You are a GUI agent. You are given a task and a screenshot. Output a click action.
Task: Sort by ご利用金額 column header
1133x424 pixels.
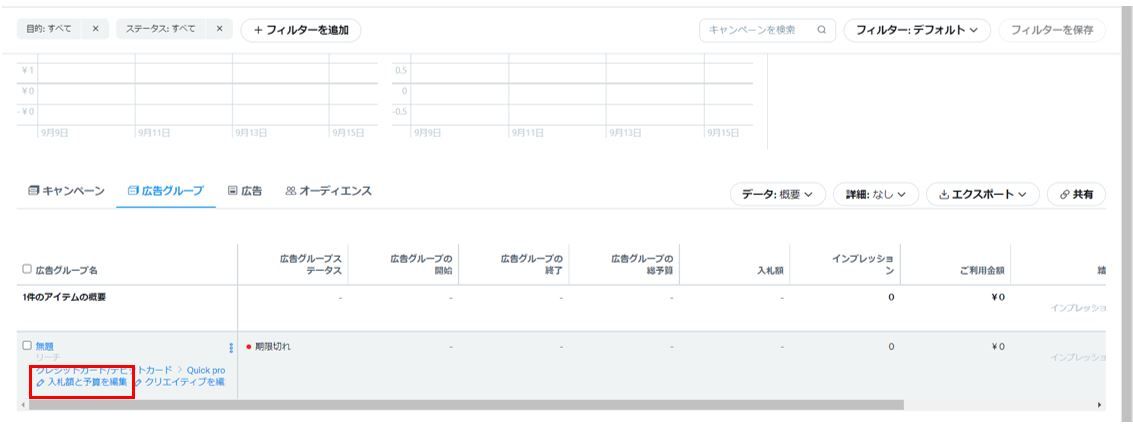coord(982,271)
